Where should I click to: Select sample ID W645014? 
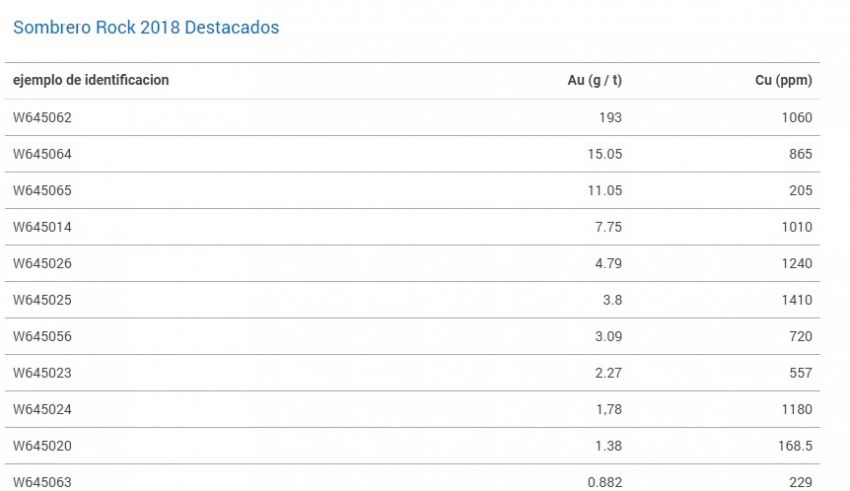[42, 227]
